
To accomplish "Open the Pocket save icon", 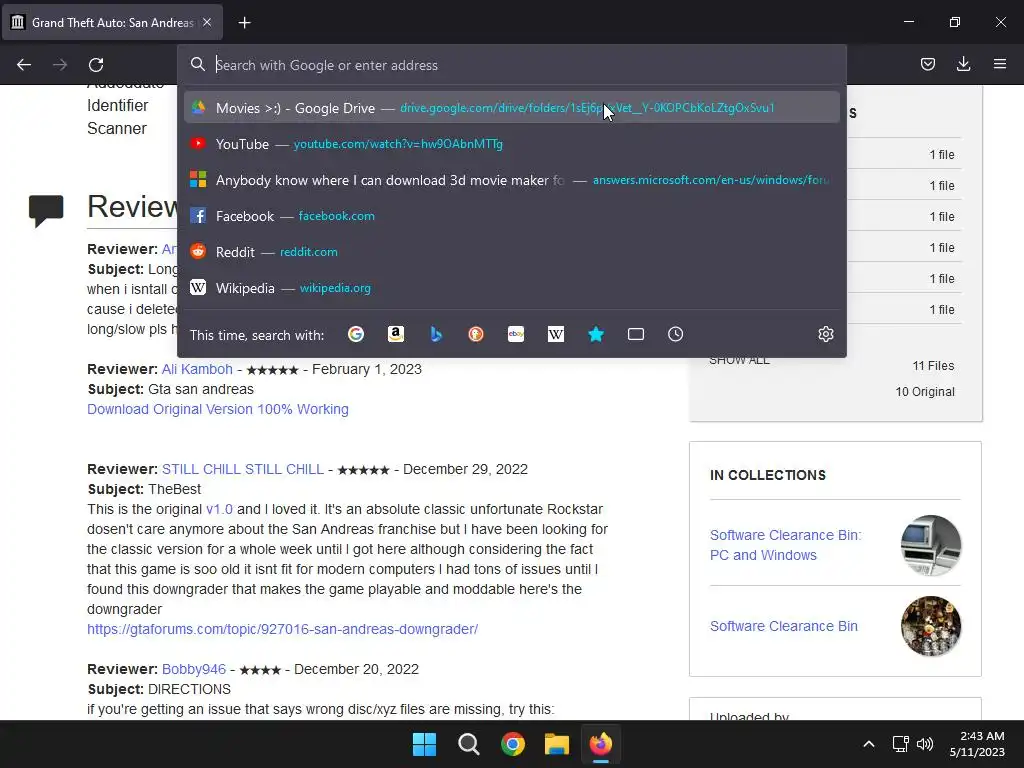I will [927, 64].
